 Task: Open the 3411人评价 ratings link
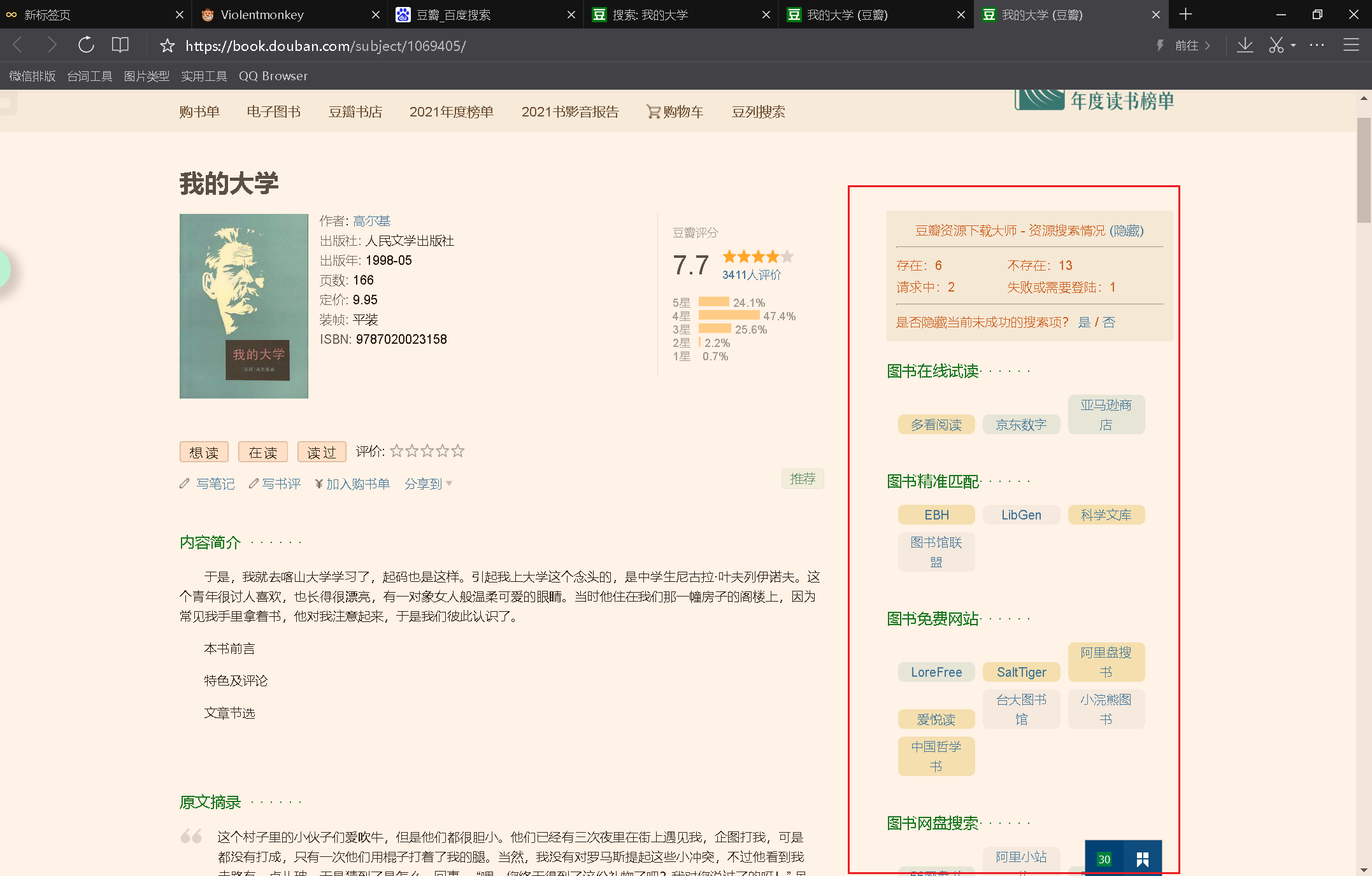coord(752,275)
